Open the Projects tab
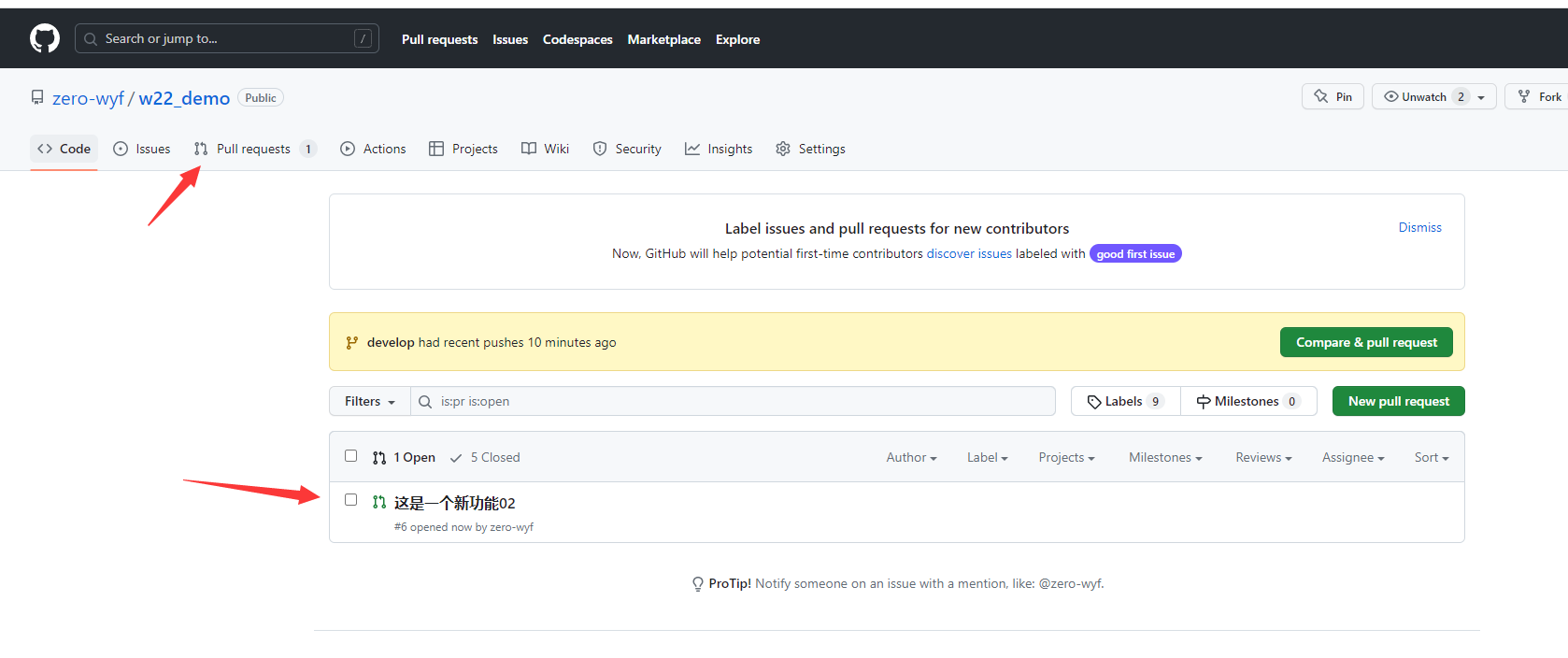The image size is (1568, 658). tap(463, 149)
